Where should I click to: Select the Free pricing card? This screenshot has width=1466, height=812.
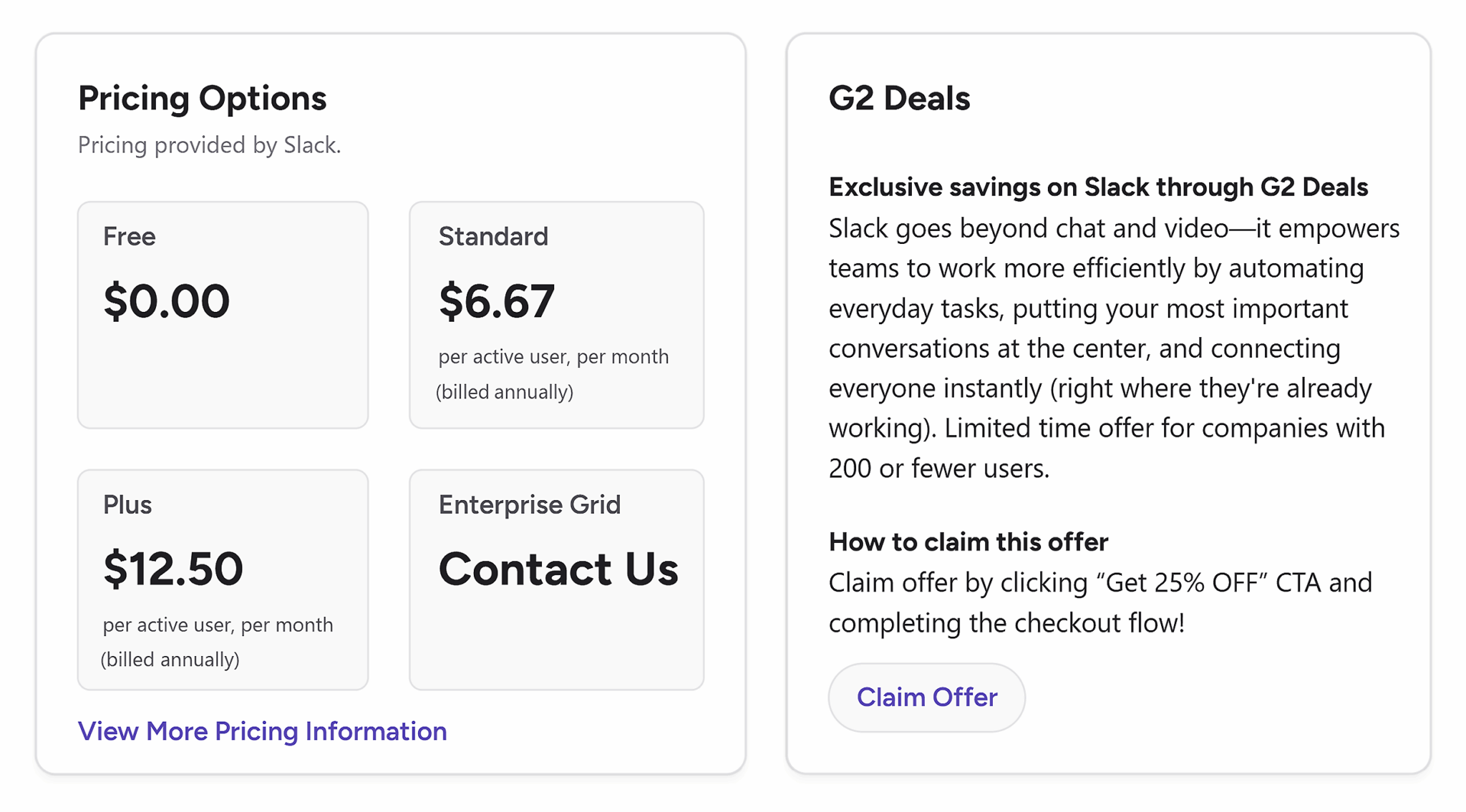click(x=222, y=315)
